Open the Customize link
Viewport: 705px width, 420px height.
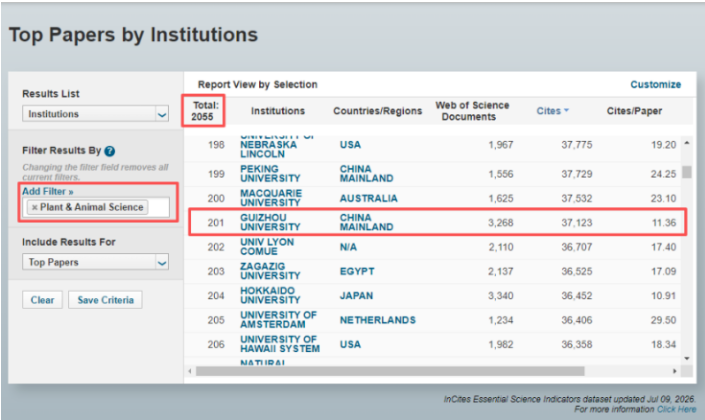[x=655, y=85]
